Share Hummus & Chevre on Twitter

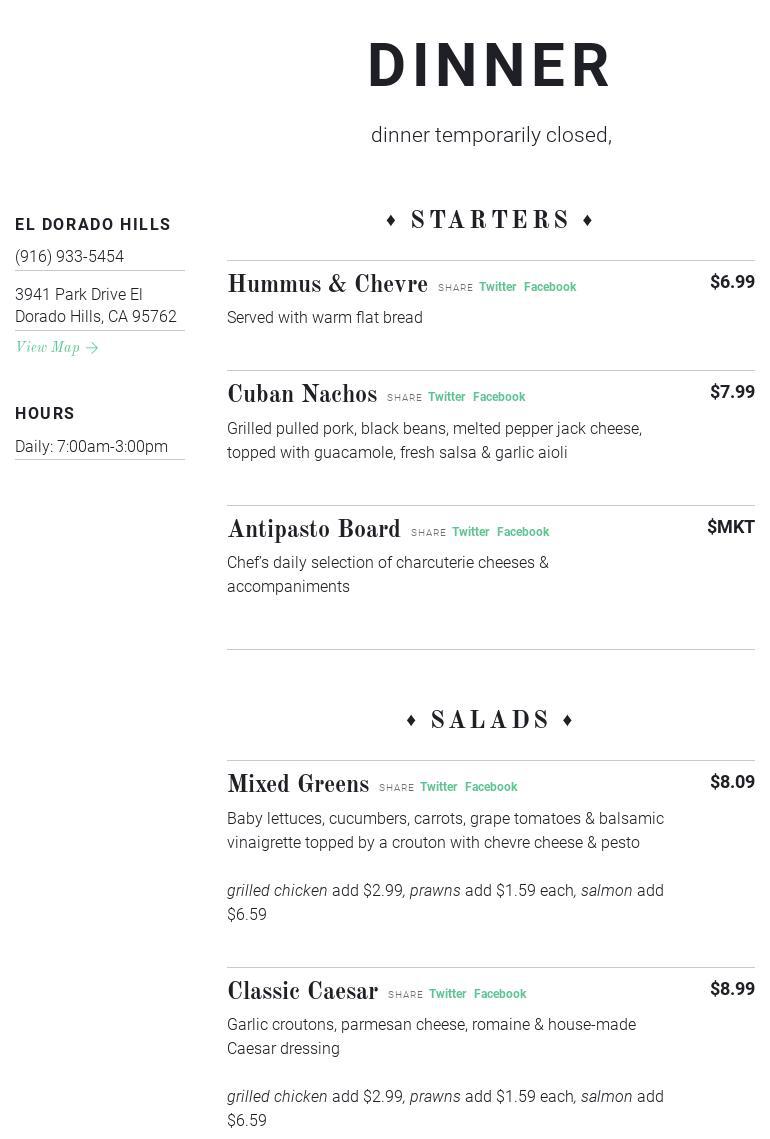tap(497, 287)
